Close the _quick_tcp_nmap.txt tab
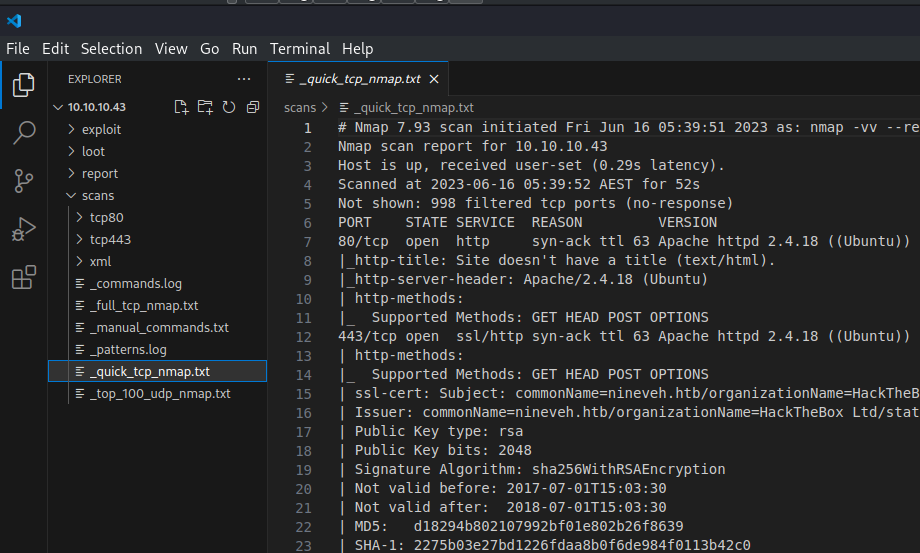The image size is (920, 553). pyautogui.click(x=434, y=79)
